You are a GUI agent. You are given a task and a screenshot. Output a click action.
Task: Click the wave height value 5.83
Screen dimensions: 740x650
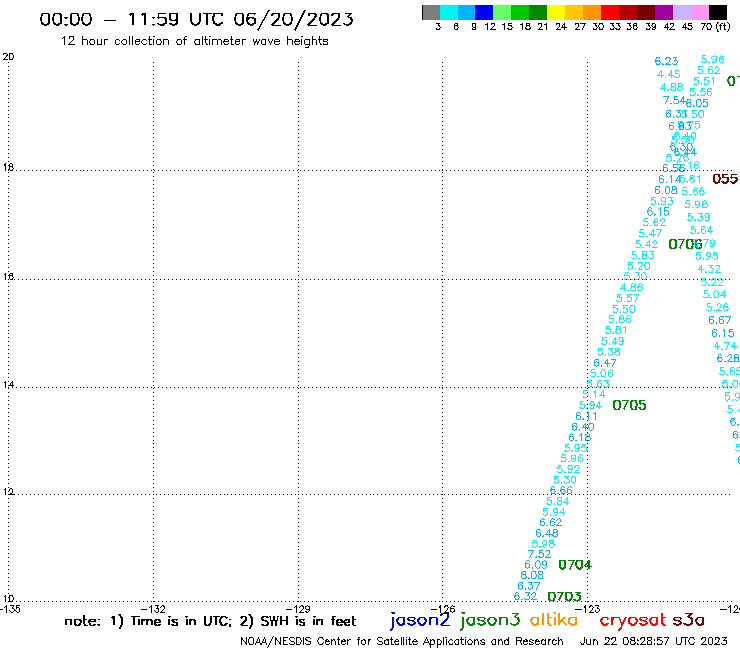[643, 255]
